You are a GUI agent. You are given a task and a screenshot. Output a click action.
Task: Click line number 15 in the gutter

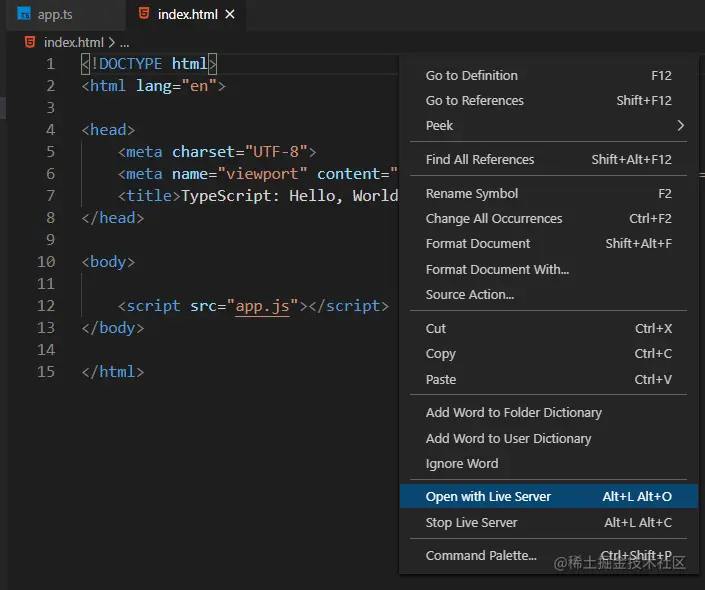[46, 372]
